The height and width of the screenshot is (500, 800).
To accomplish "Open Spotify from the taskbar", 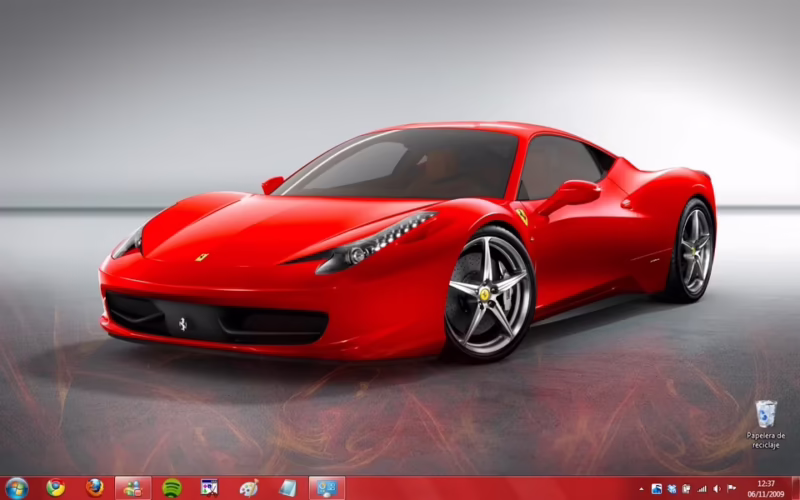I will pyautogui.click(x=171, y=487).
